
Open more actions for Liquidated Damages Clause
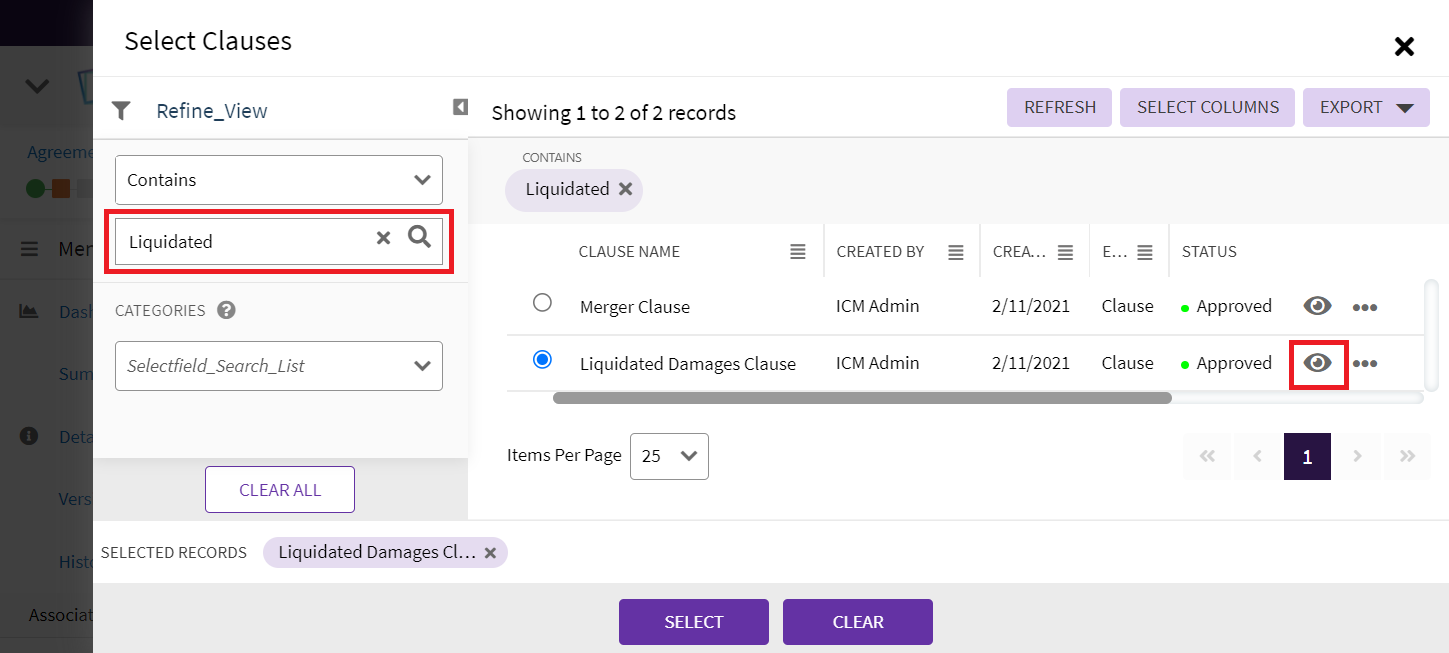tap(1365, 364)
